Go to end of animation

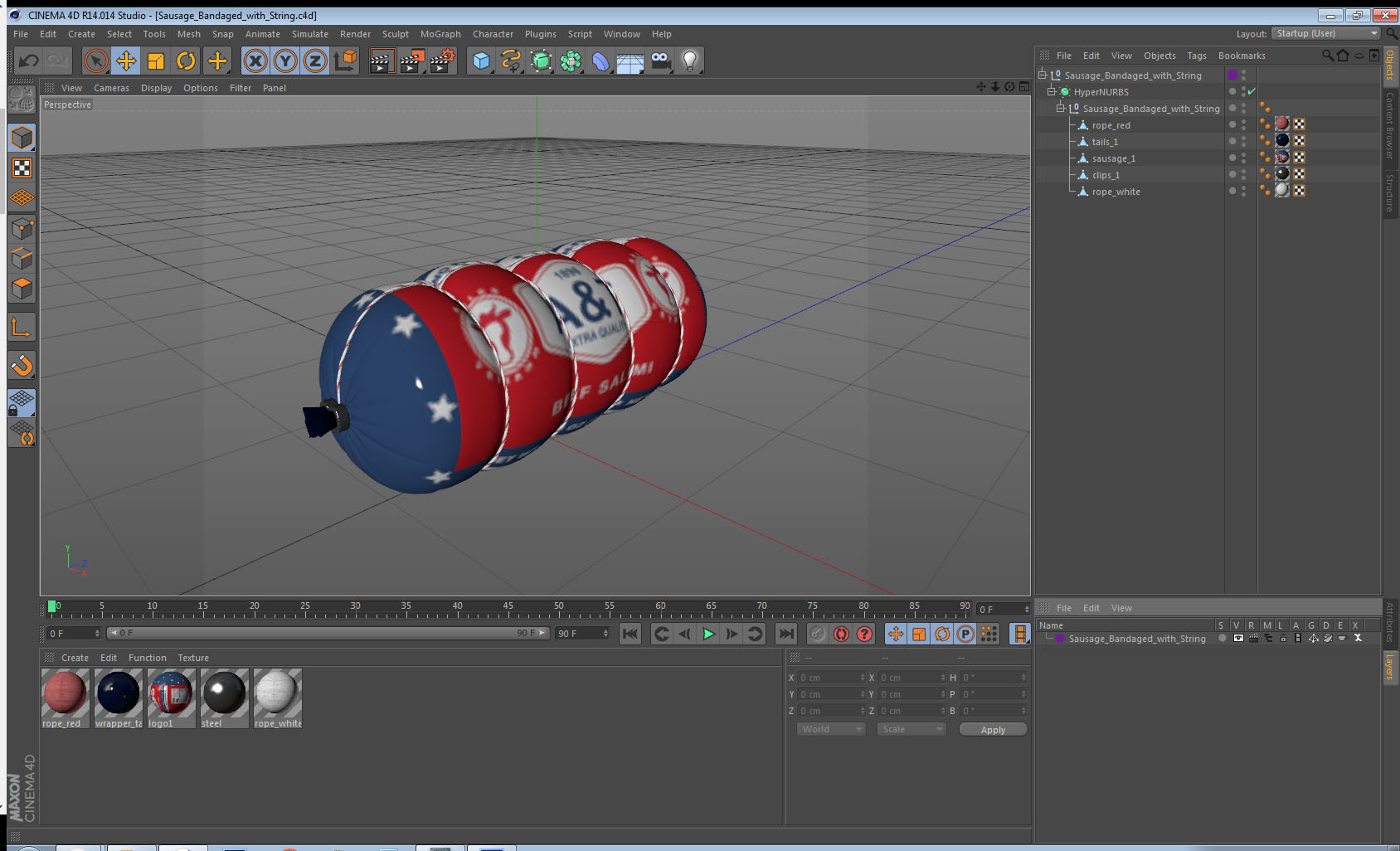785,634
